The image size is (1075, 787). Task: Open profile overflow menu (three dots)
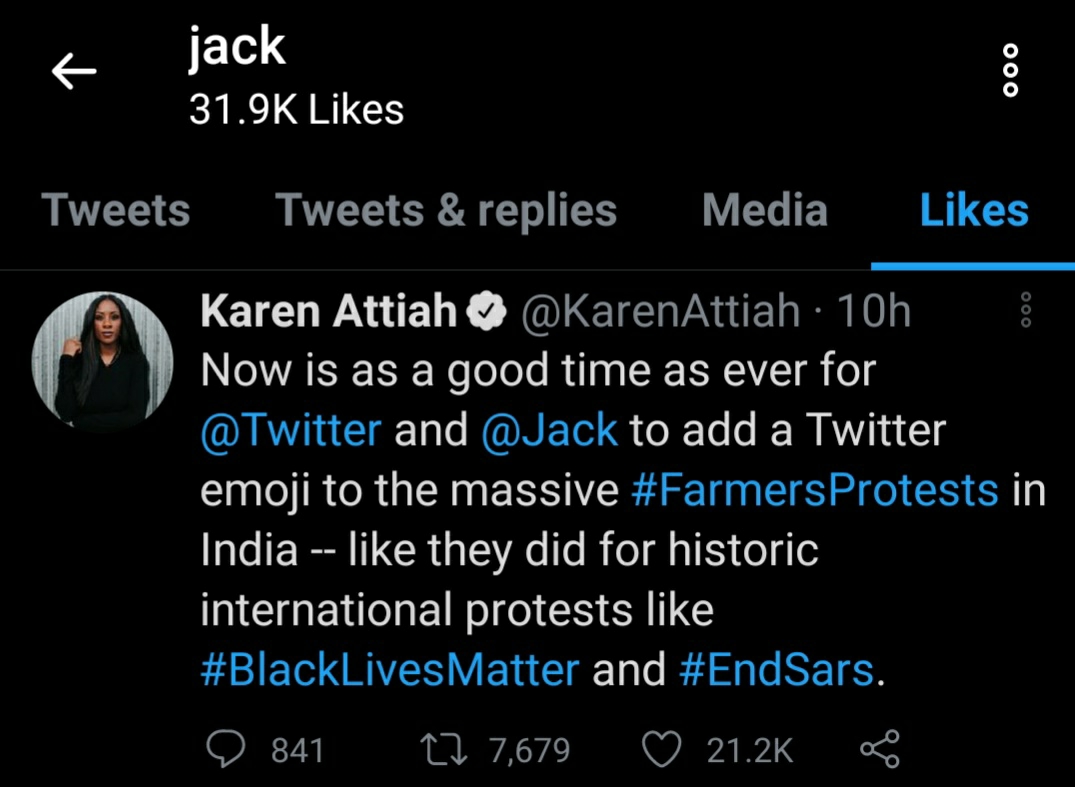click(x=1010, y=70)
